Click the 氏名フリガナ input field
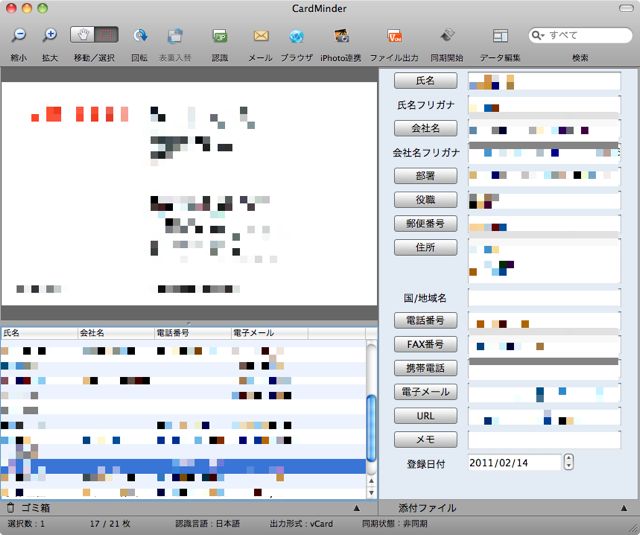640x535 pixels. (544, 105)
